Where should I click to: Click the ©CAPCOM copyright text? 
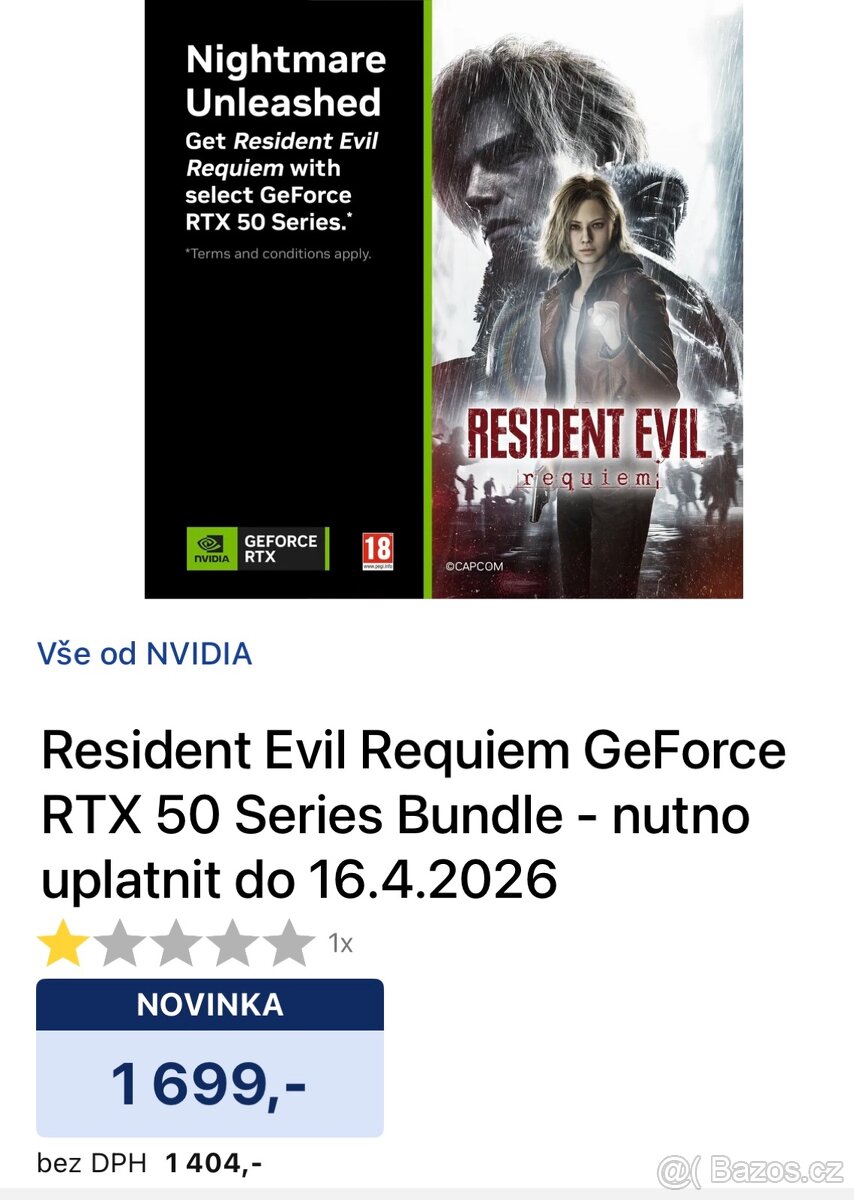[474, 566]
